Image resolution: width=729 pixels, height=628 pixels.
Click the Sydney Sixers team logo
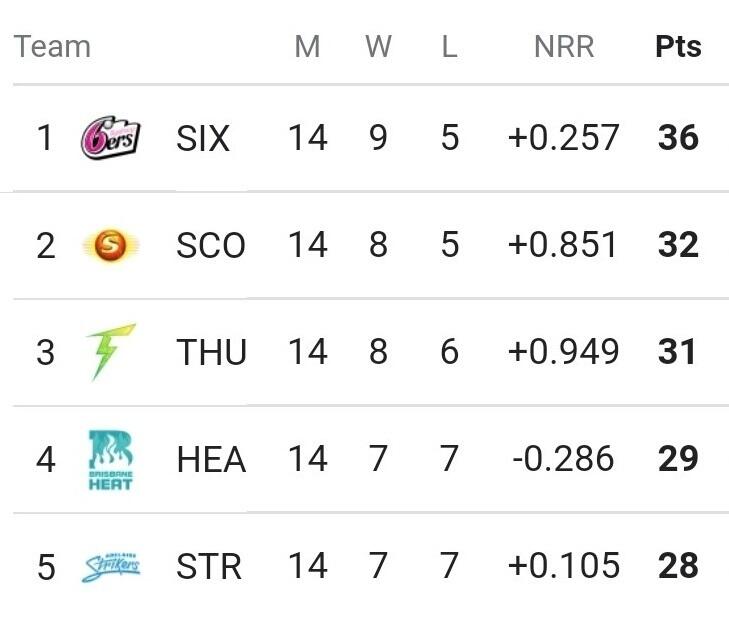point(110,138)
